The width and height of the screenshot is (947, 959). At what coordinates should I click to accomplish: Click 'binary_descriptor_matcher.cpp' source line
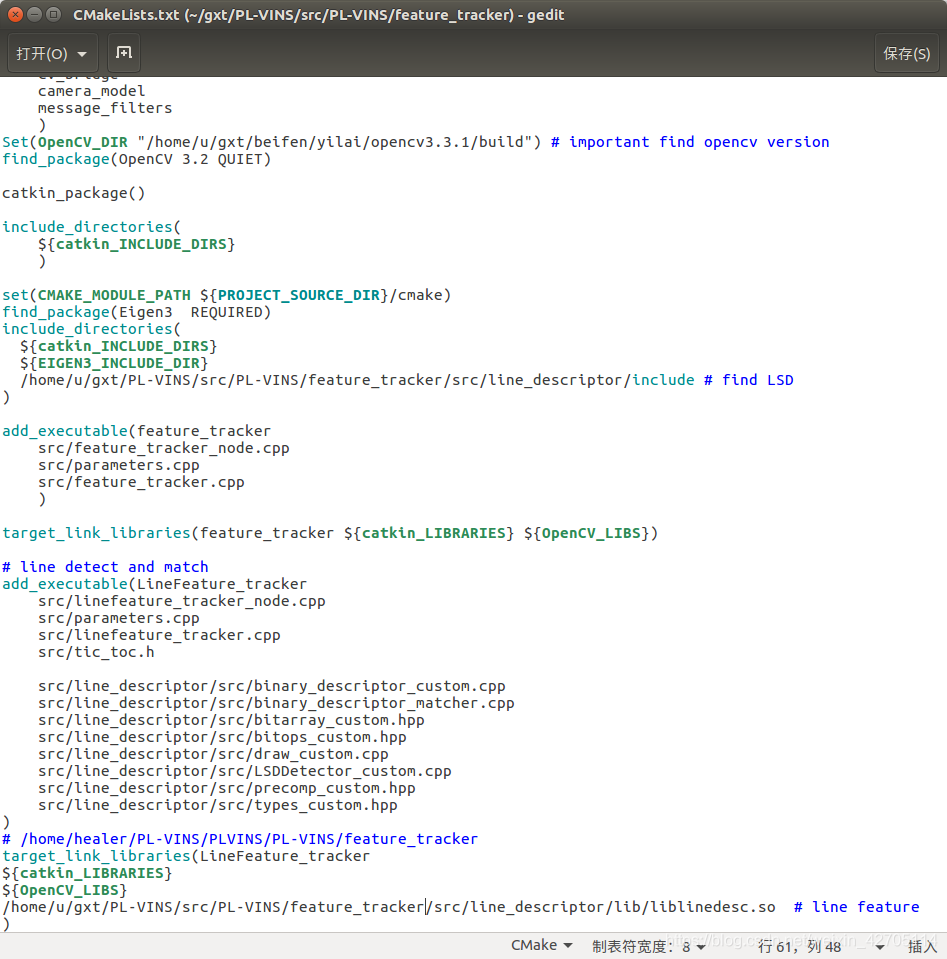[276, 703]
